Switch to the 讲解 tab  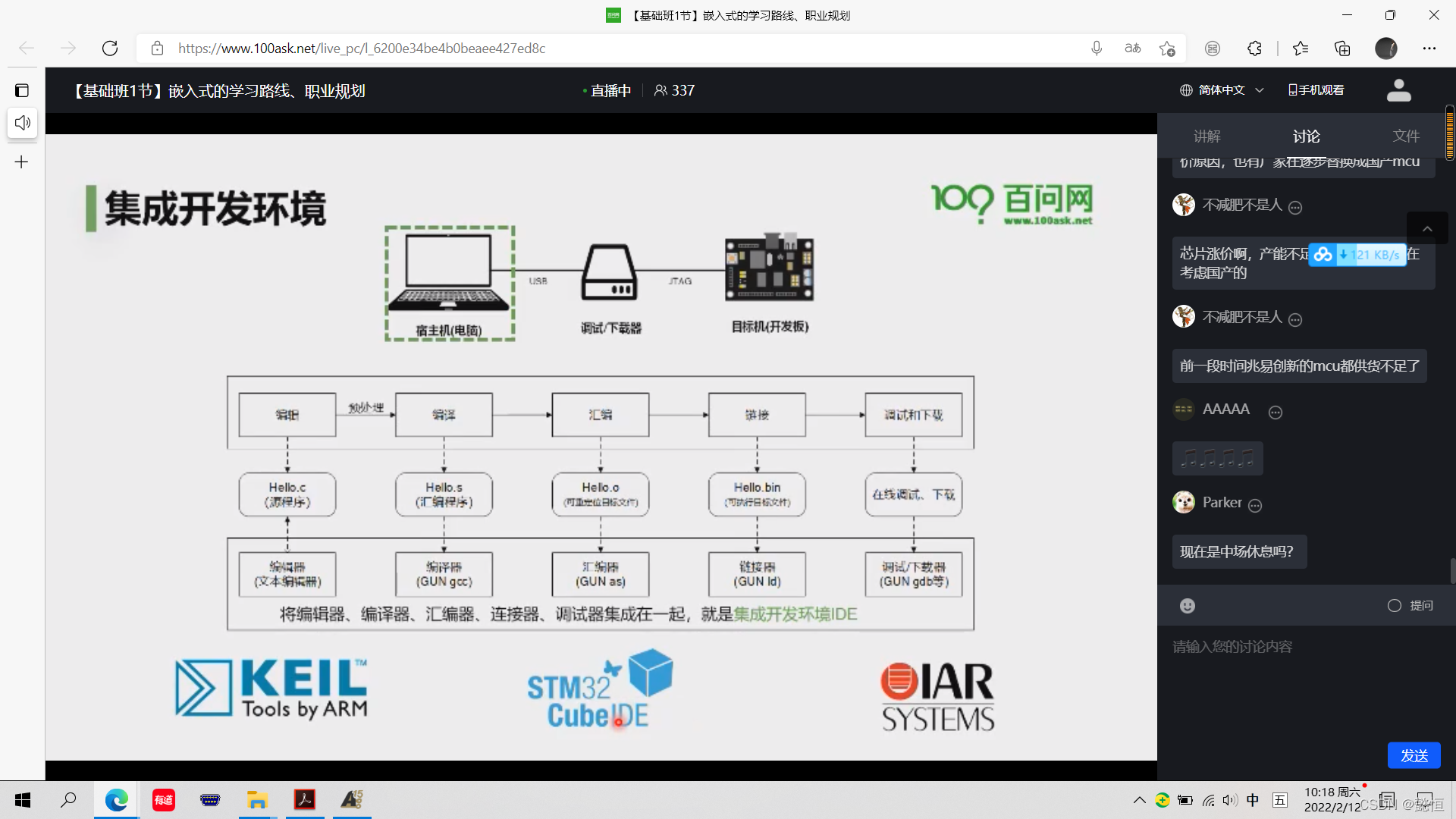[x=1207, y=136]
